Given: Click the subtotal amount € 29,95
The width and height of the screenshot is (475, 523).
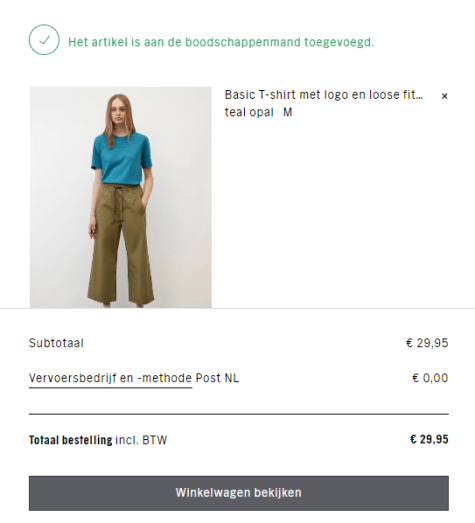Looking at the screenshot, I should coord(427,343).
